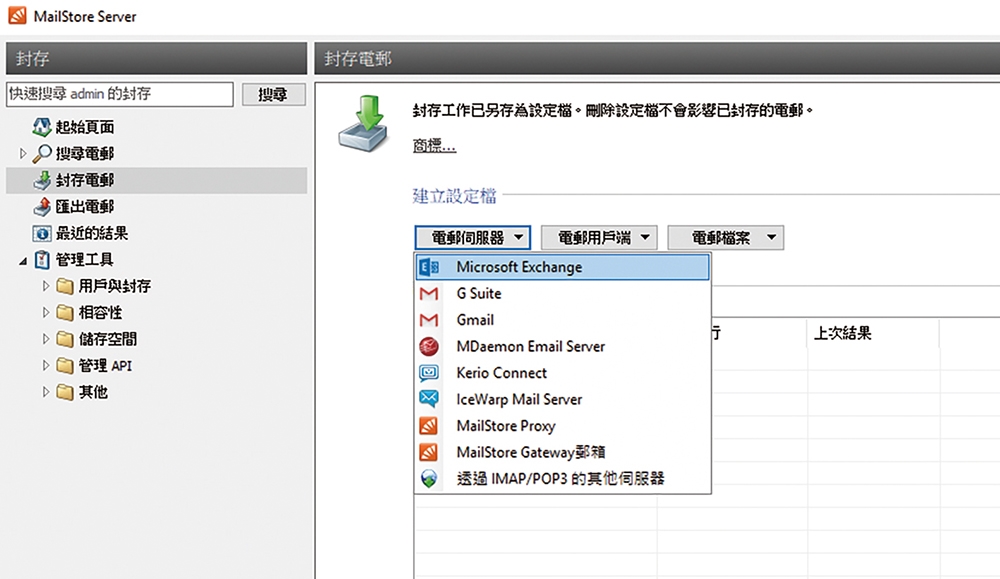Focus the 快速搜尋 admin 的封存 search field

pyautogui.click(x=120, y=94)
